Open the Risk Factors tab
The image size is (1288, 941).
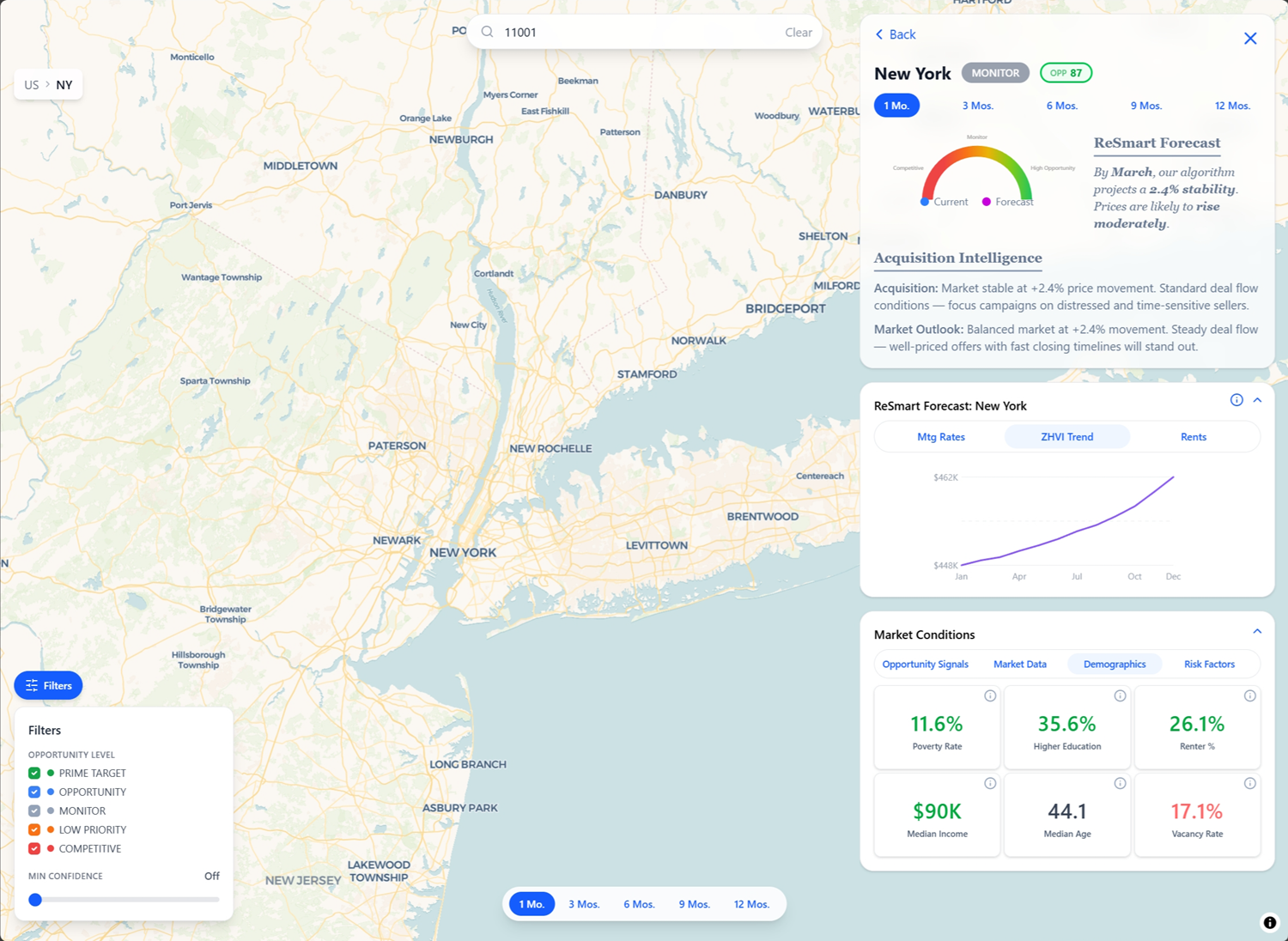click(x=1209, y=664)
